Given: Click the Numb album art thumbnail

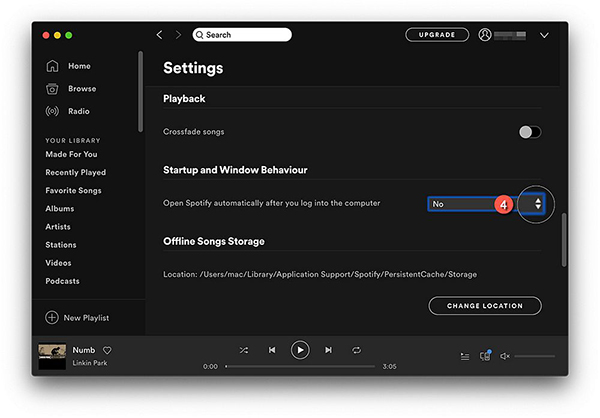Looking at the screenshot, I should 52,356.
